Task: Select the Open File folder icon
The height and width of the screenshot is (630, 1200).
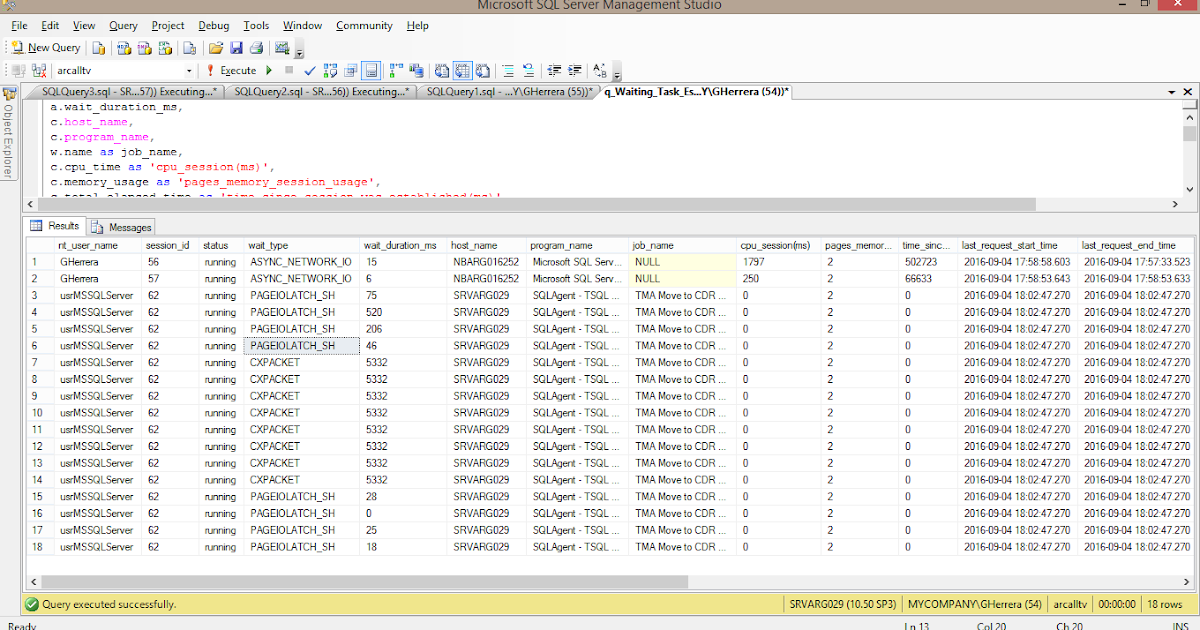Action: (x=217, y=47)
